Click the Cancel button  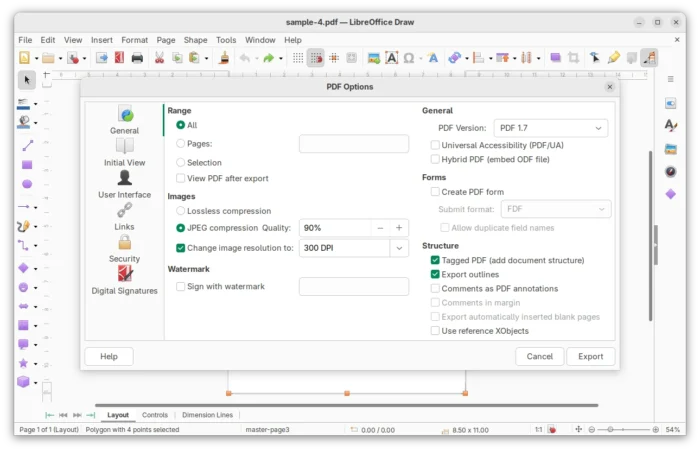[x=539, y=356]
